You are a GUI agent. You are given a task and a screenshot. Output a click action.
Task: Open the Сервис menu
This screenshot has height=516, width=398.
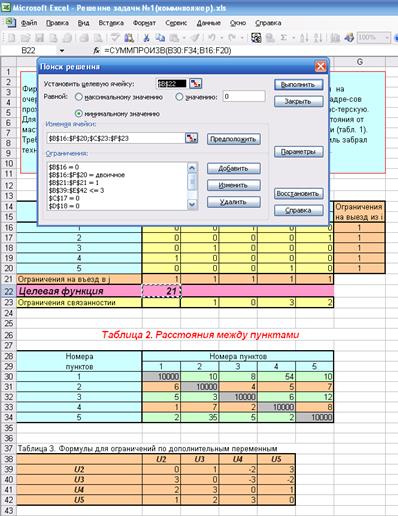176,23
